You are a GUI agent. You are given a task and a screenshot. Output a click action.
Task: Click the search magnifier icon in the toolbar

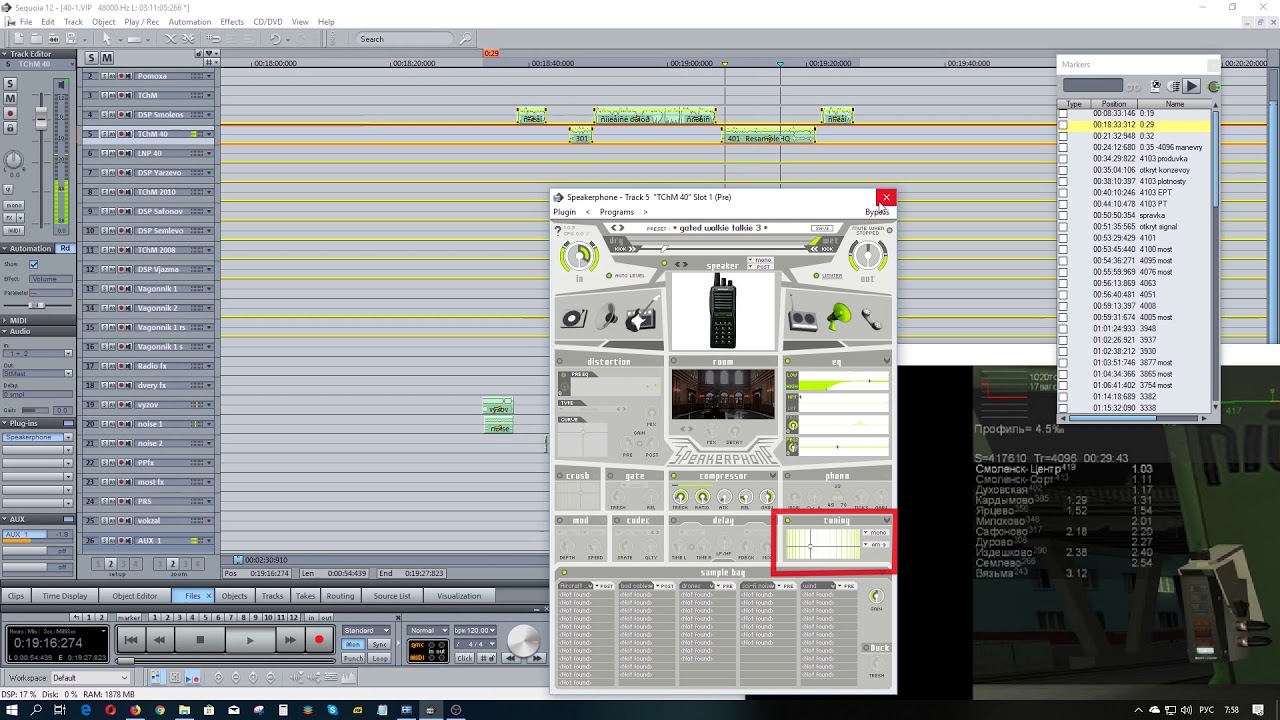(465, 39)
